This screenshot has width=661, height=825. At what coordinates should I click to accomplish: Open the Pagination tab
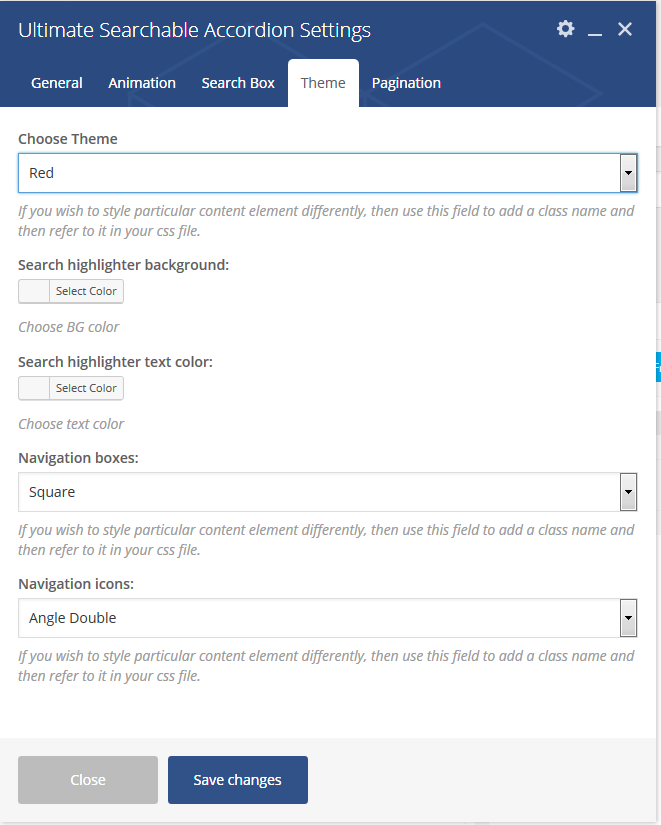click(x=406, y=83)
